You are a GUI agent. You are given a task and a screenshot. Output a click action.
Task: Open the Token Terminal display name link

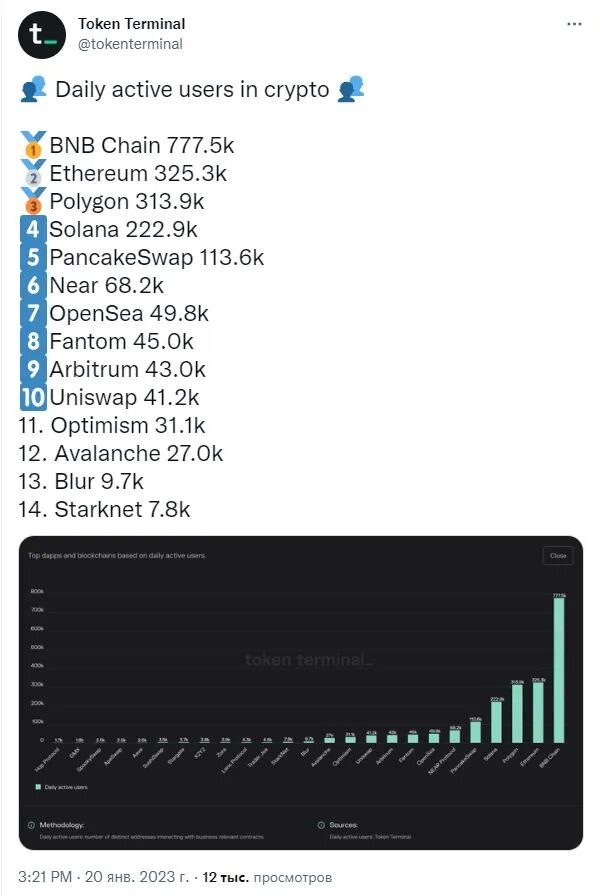pyautogui.click(x=131, y=24)
